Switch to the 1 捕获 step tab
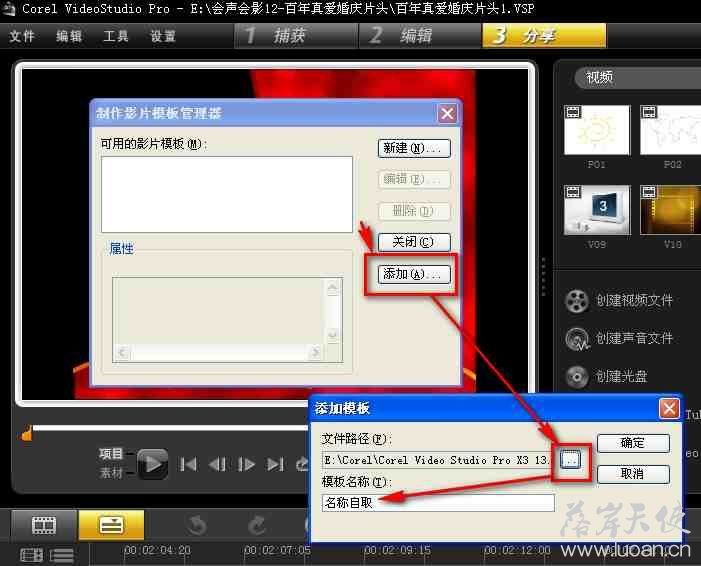 296,35
